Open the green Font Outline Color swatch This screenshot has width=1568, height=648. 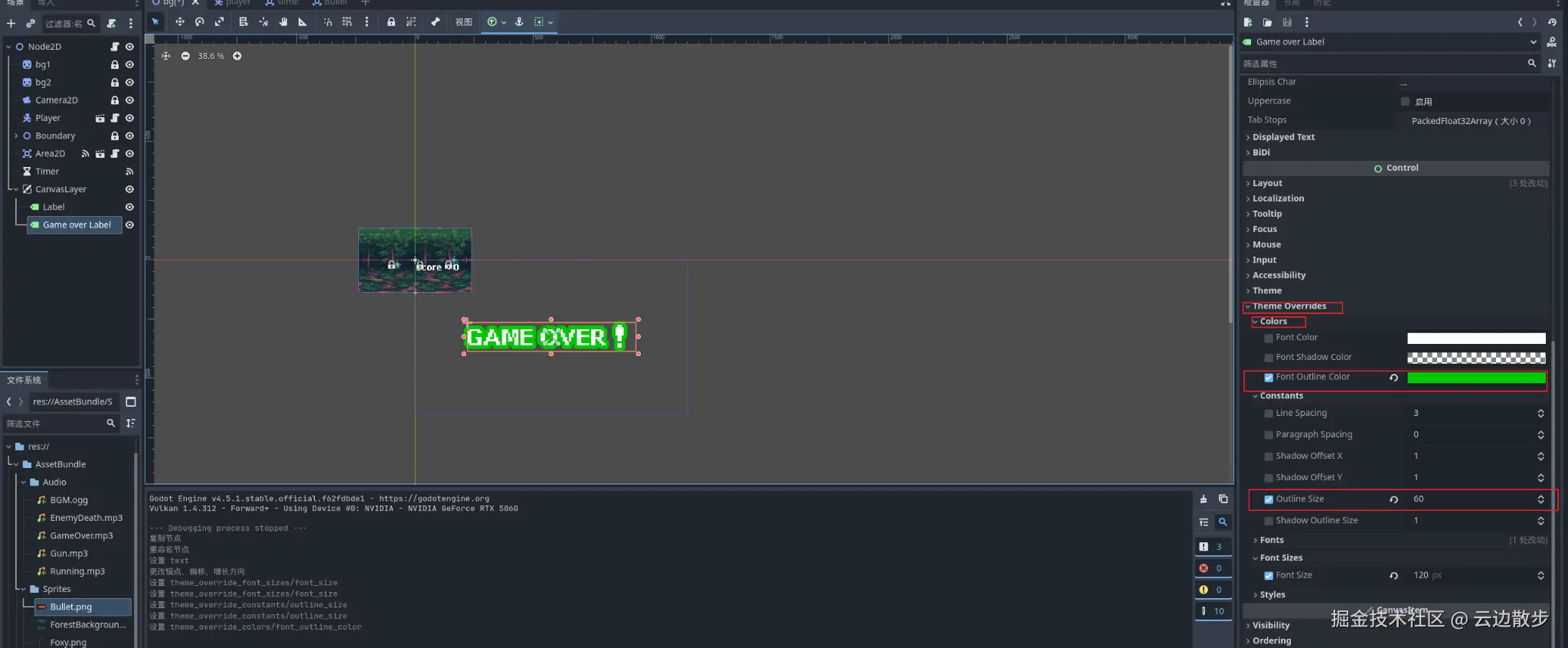click(1476, 378)
